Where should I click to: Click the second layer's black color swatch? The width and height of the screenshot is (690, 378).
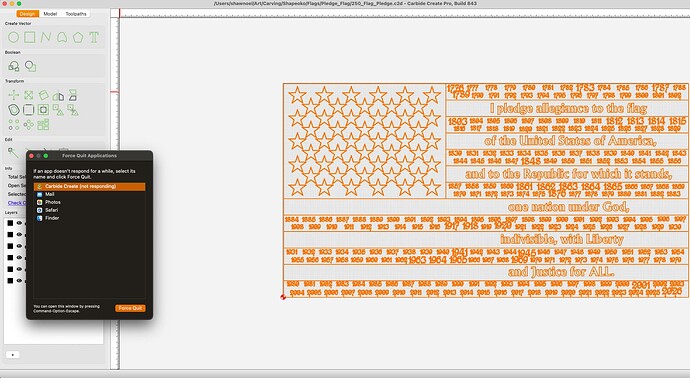[x=10, y=235]
